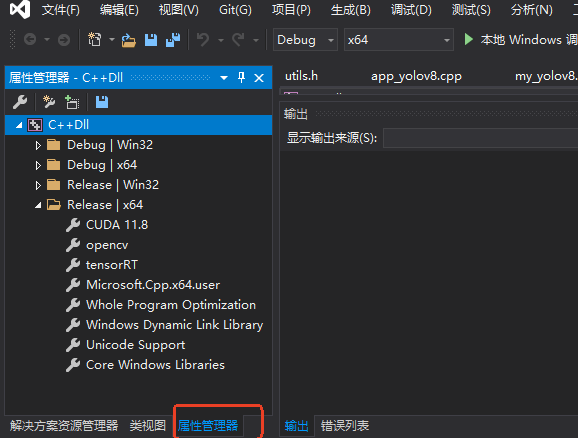Click the wrench icon beside opencv

73,245
